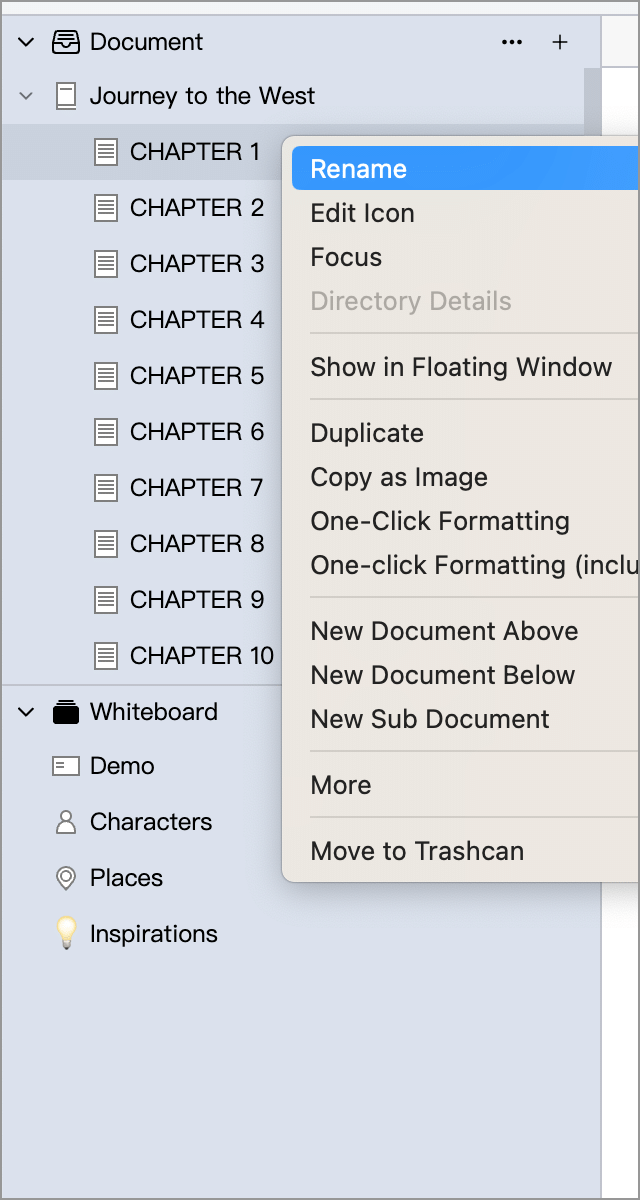Select Move to Trashcan
Viewport: 640px width, 1200px height.
click(417, 851)
